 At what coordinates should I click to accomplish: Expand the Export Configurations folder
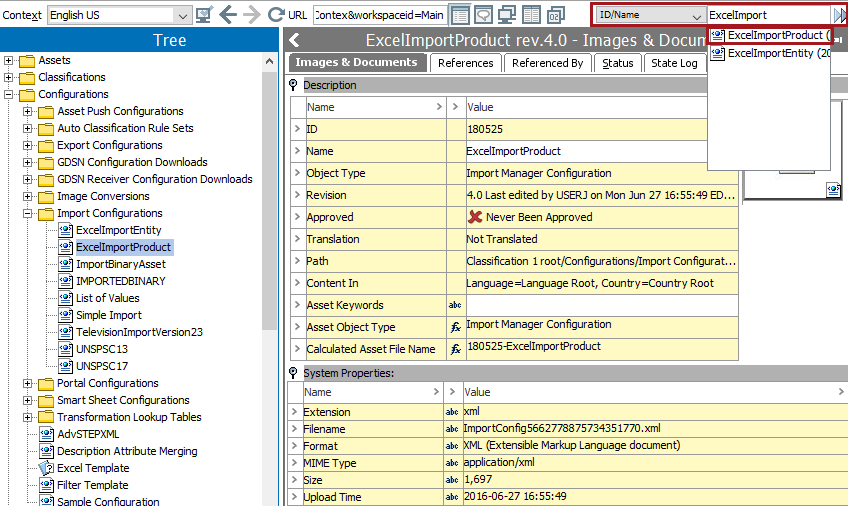click(28, 145)
